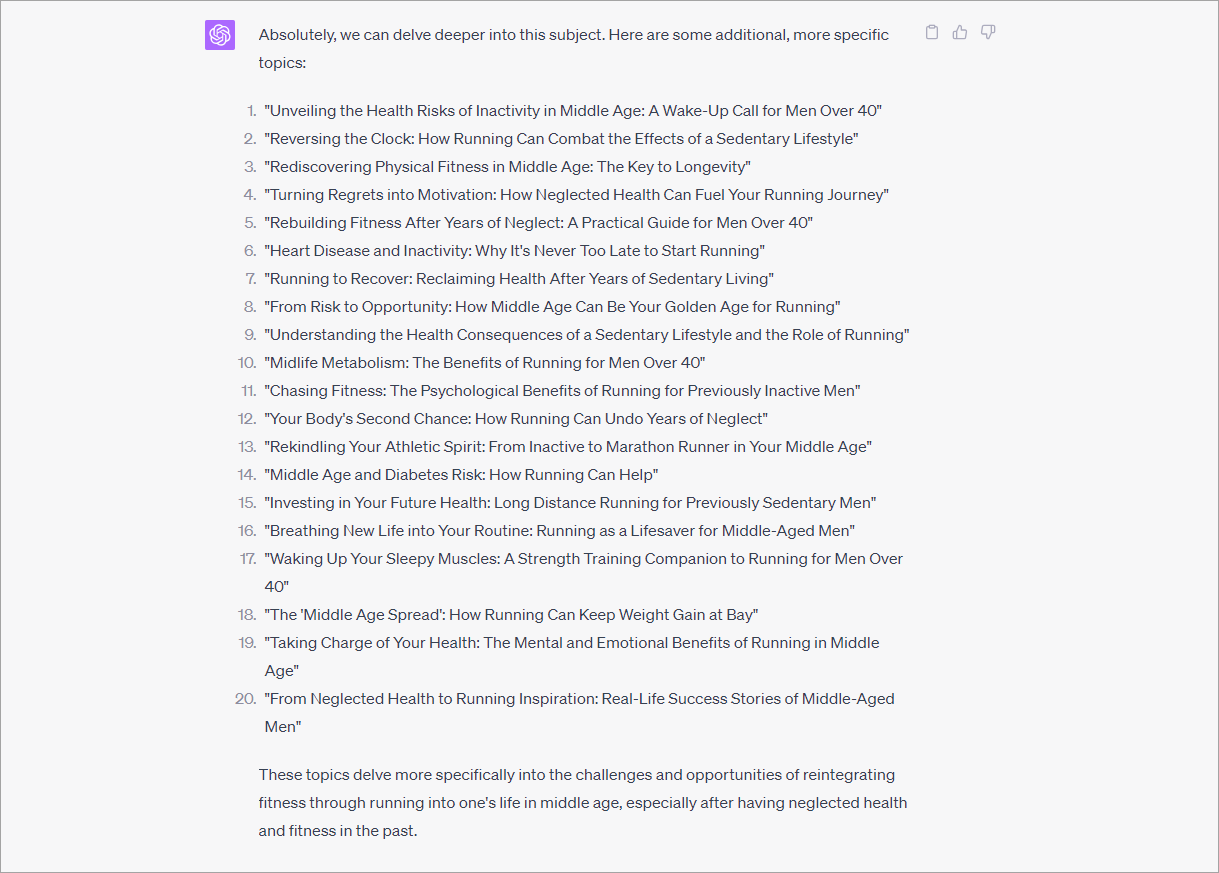This screenshot has height=873, width=1219.
Task: Click the From Risk to Opportunity topic
Action: coord(552,307)
